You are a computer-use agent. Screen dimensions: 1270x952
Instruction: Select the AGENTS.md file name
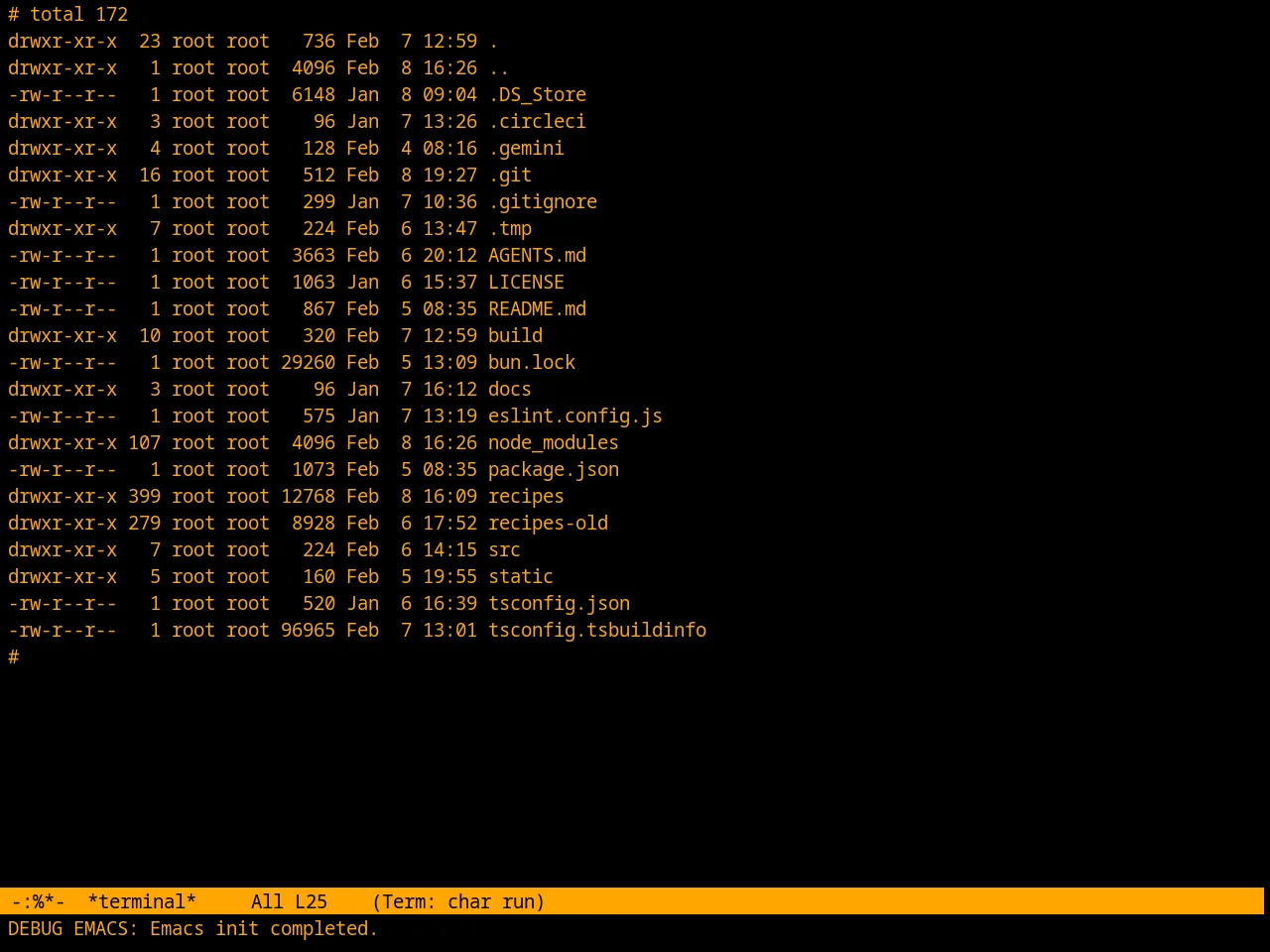tap(537, 255)
